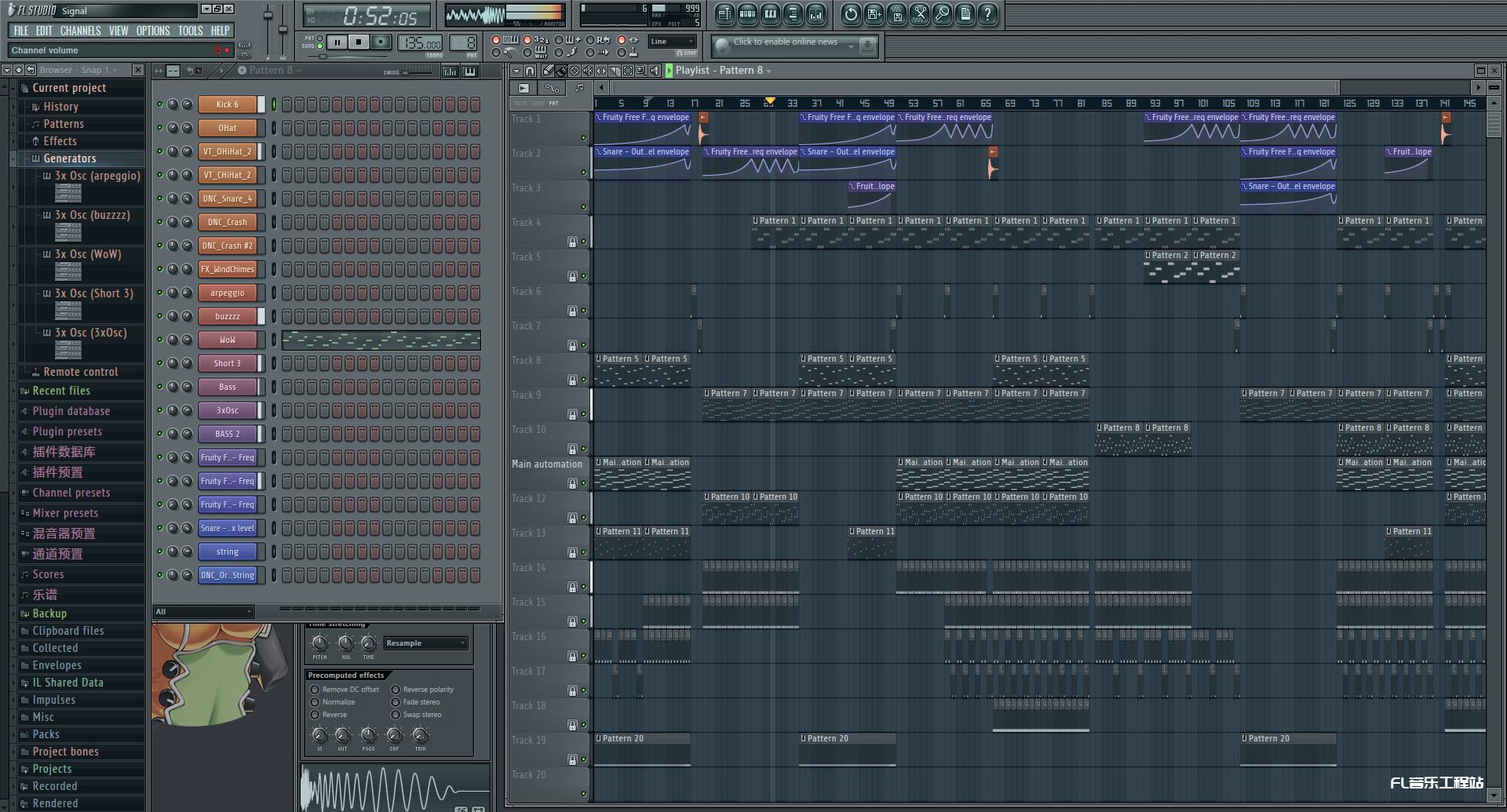Select the Slip tool in Playlist

coord(601,71)
